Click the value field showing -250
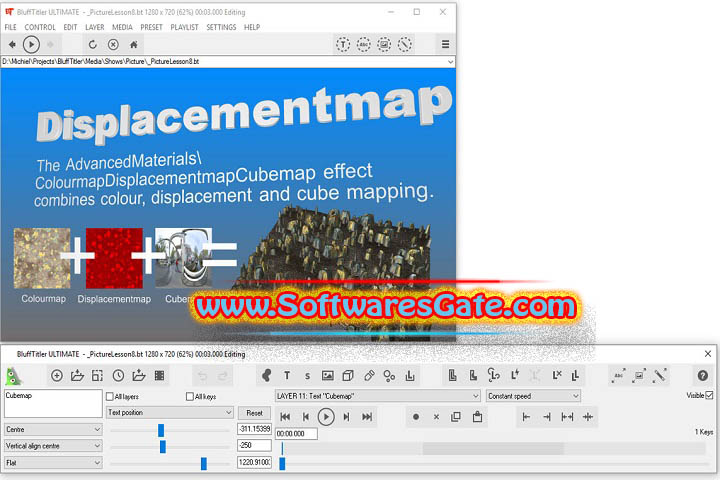Image resolution: width=720 pixels, height=480 pixels. 254,445
